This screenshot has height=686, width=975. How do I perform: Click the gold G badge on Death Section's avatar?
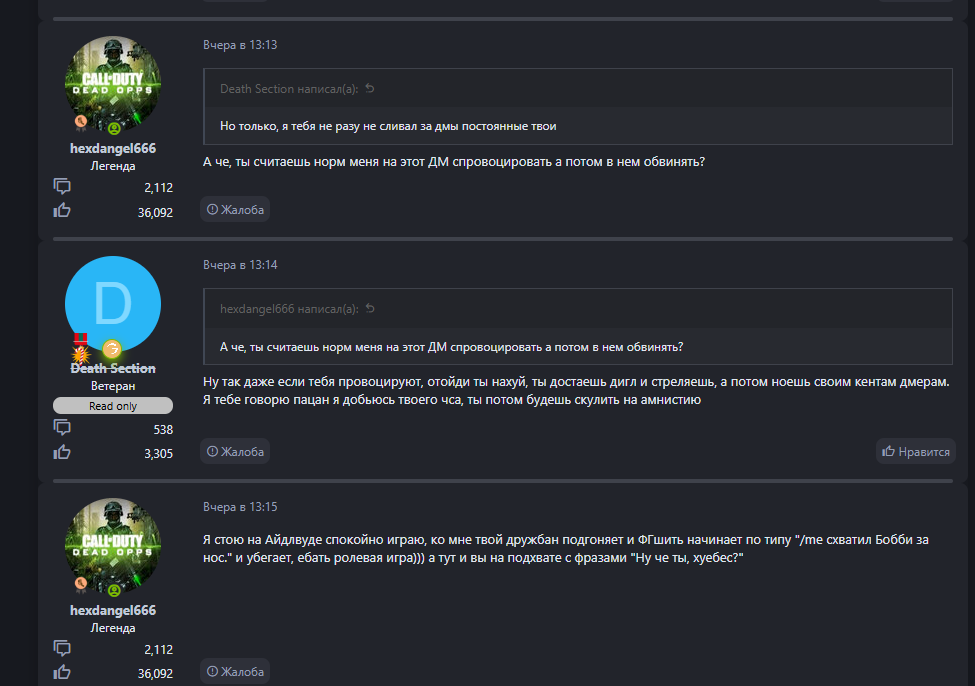112,348
